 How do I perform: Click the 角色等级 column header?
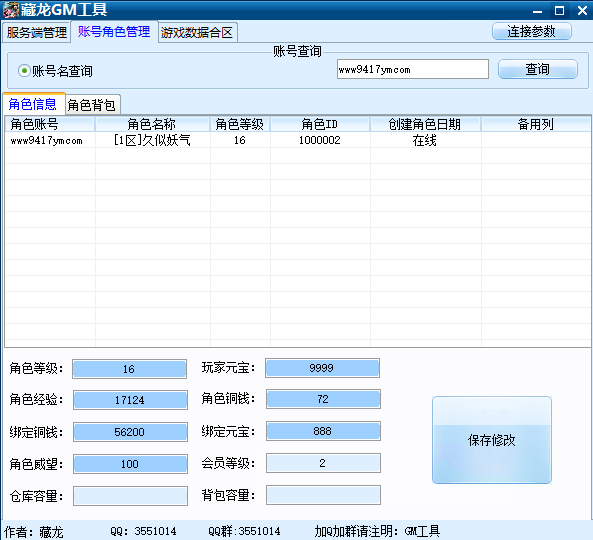(x=240, y=124)
